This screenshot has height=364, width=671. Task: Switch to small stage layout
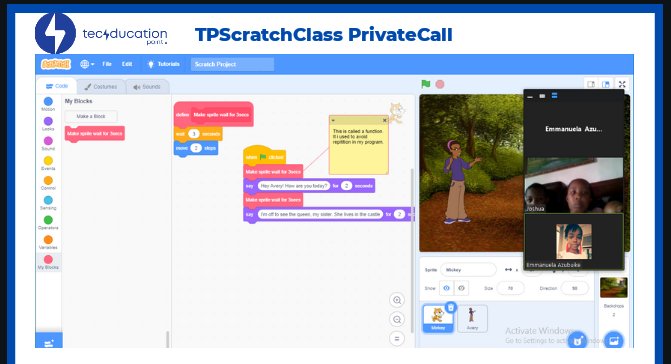(591, 84)
